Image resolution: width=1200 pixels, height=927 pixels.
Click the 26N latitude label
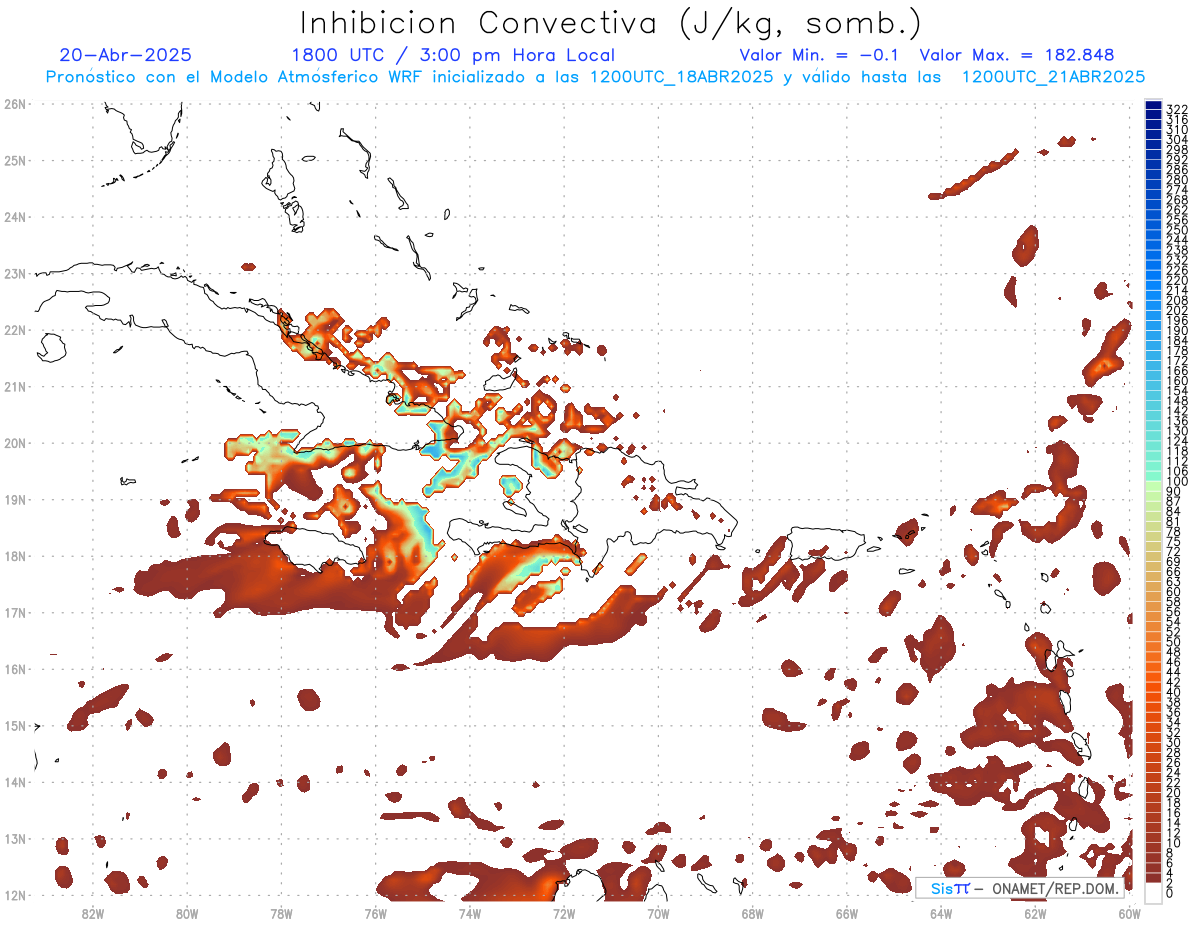[x=15, y=104]
